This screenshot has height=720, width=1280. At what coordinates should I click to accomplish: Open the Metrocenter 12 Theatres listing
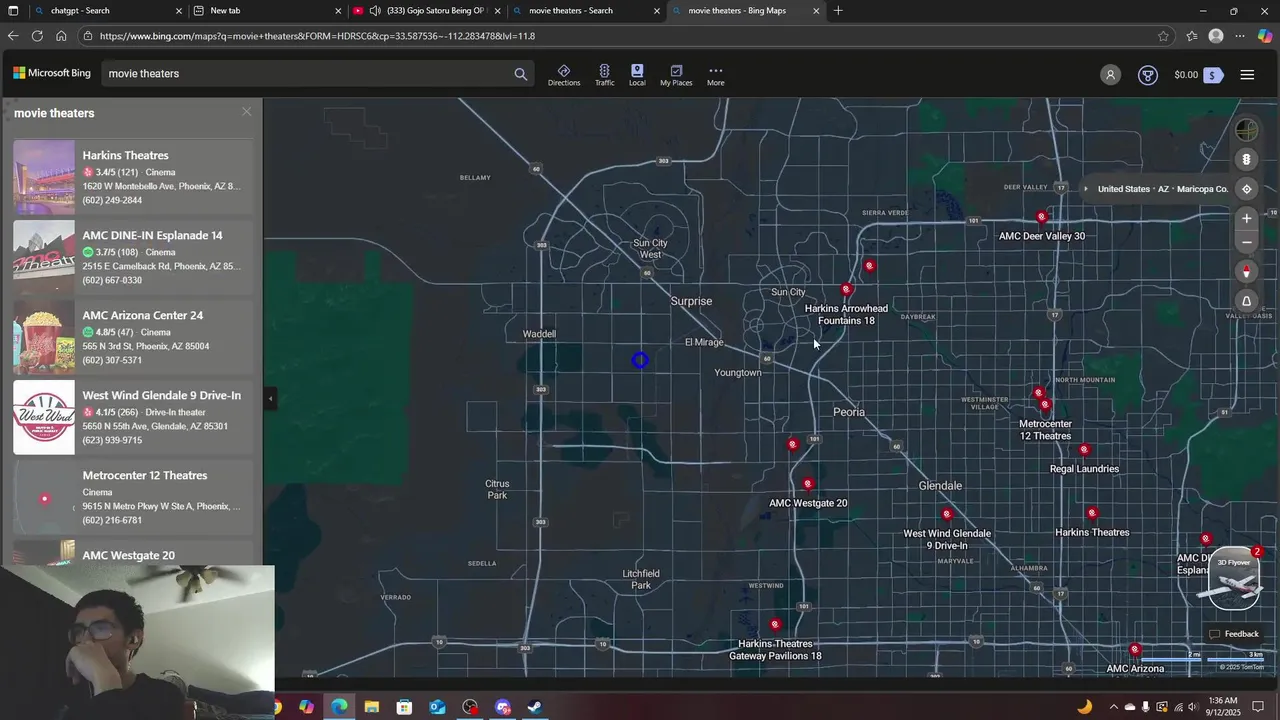click(134, 497)
